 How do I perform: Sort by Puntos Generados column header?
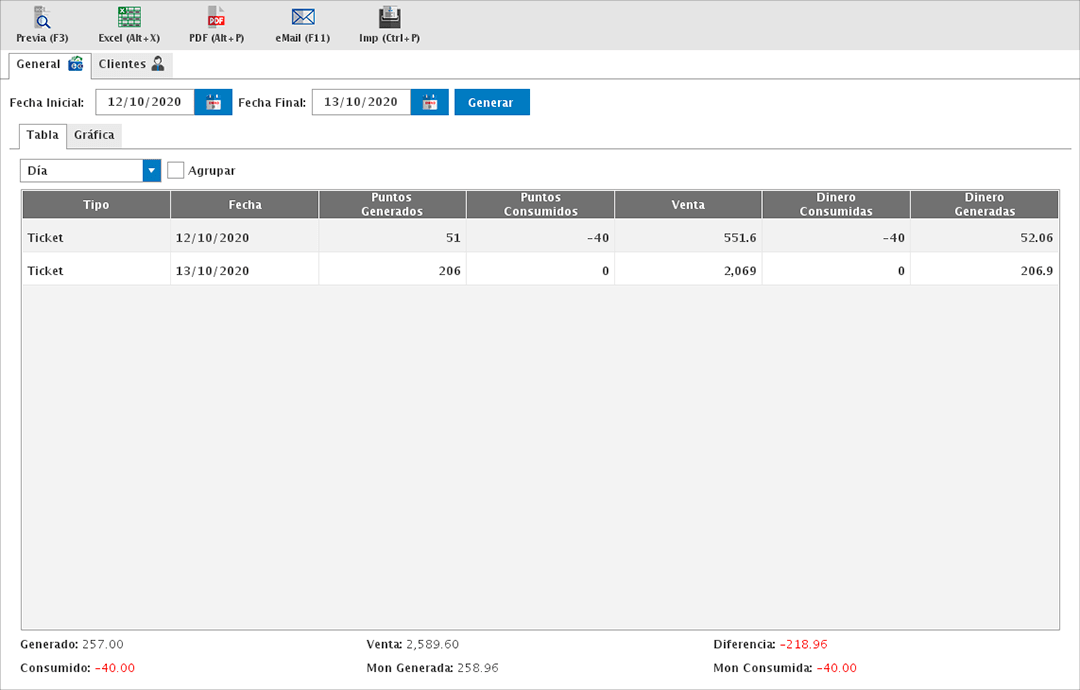coord(392,205)
